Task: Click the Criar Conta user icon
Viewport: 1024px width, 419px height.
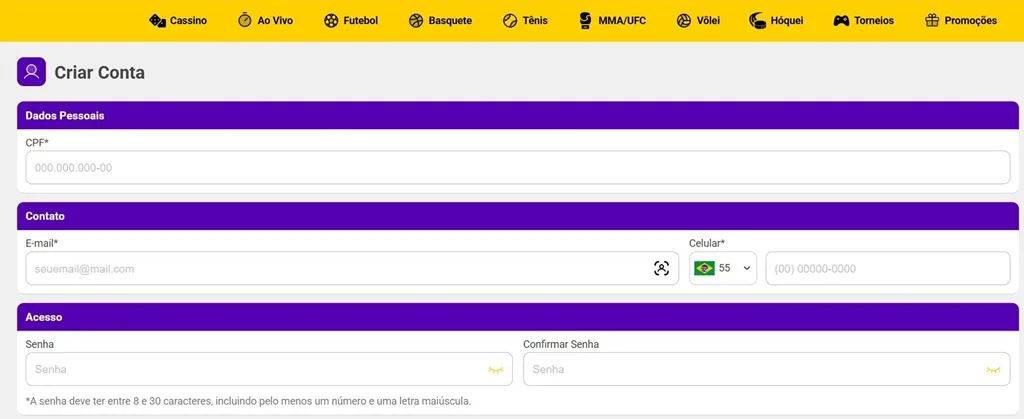Action: point(32,72)
